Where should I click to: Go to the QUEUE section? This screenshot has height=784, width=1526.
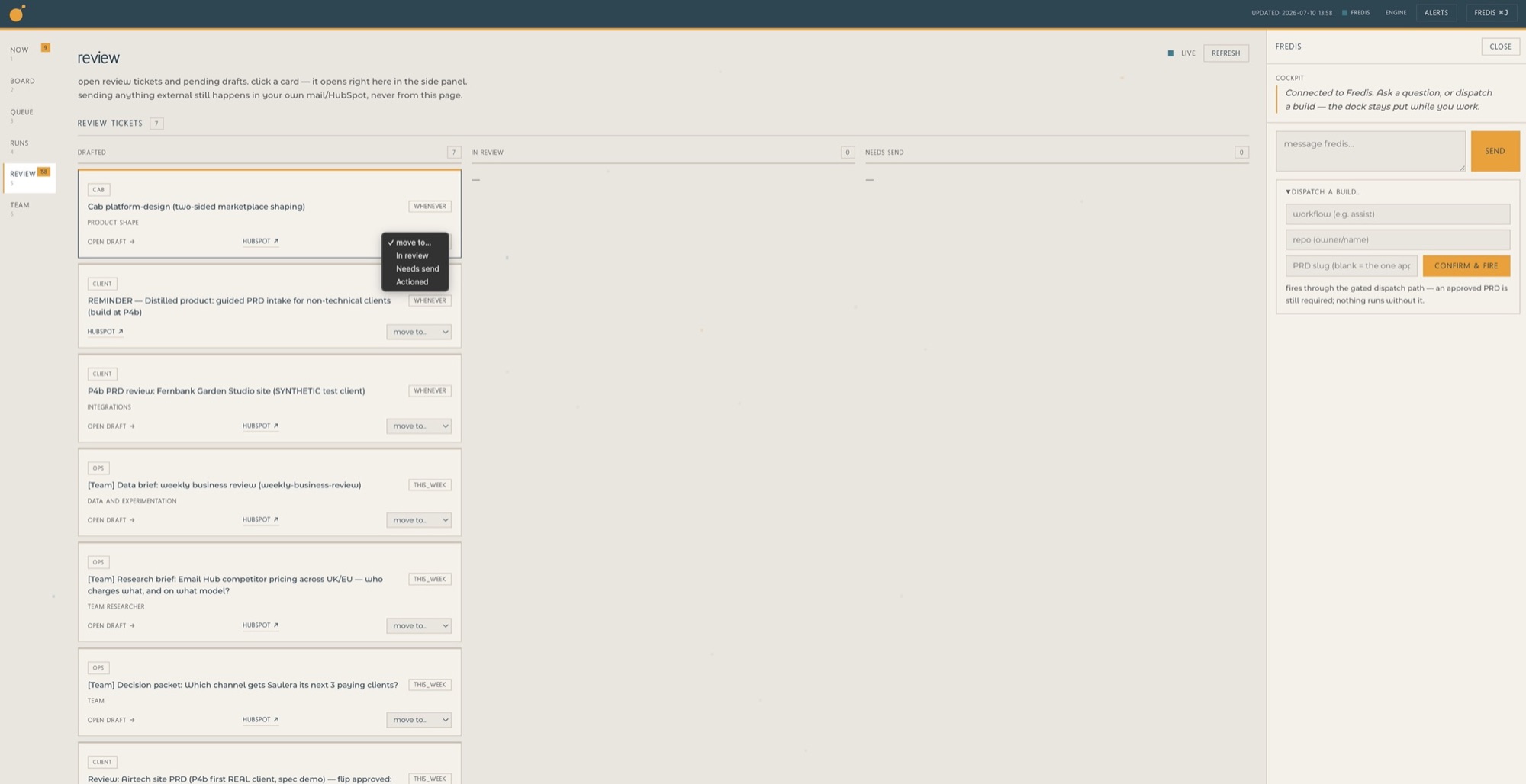coord(21,112)
